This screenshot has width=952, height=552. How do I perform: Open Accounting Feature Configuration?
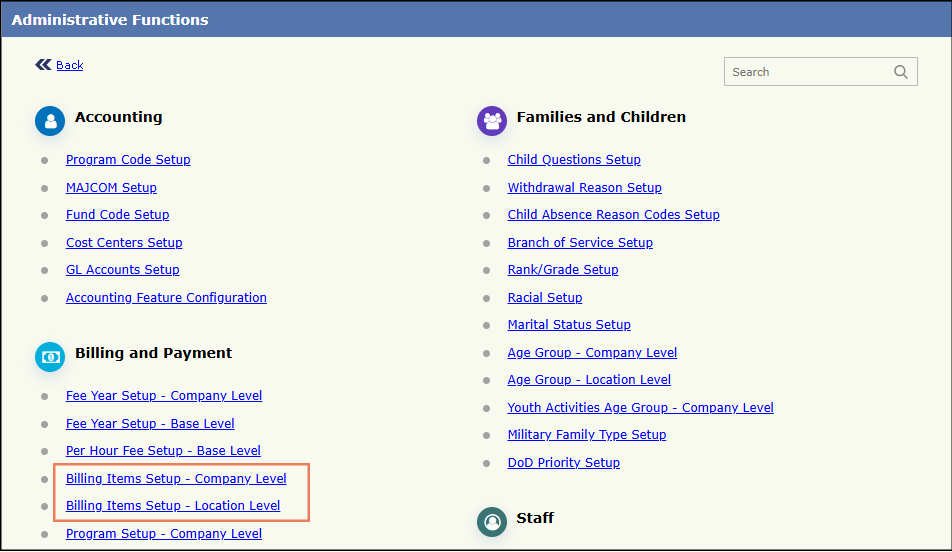[x=166, y=298]
